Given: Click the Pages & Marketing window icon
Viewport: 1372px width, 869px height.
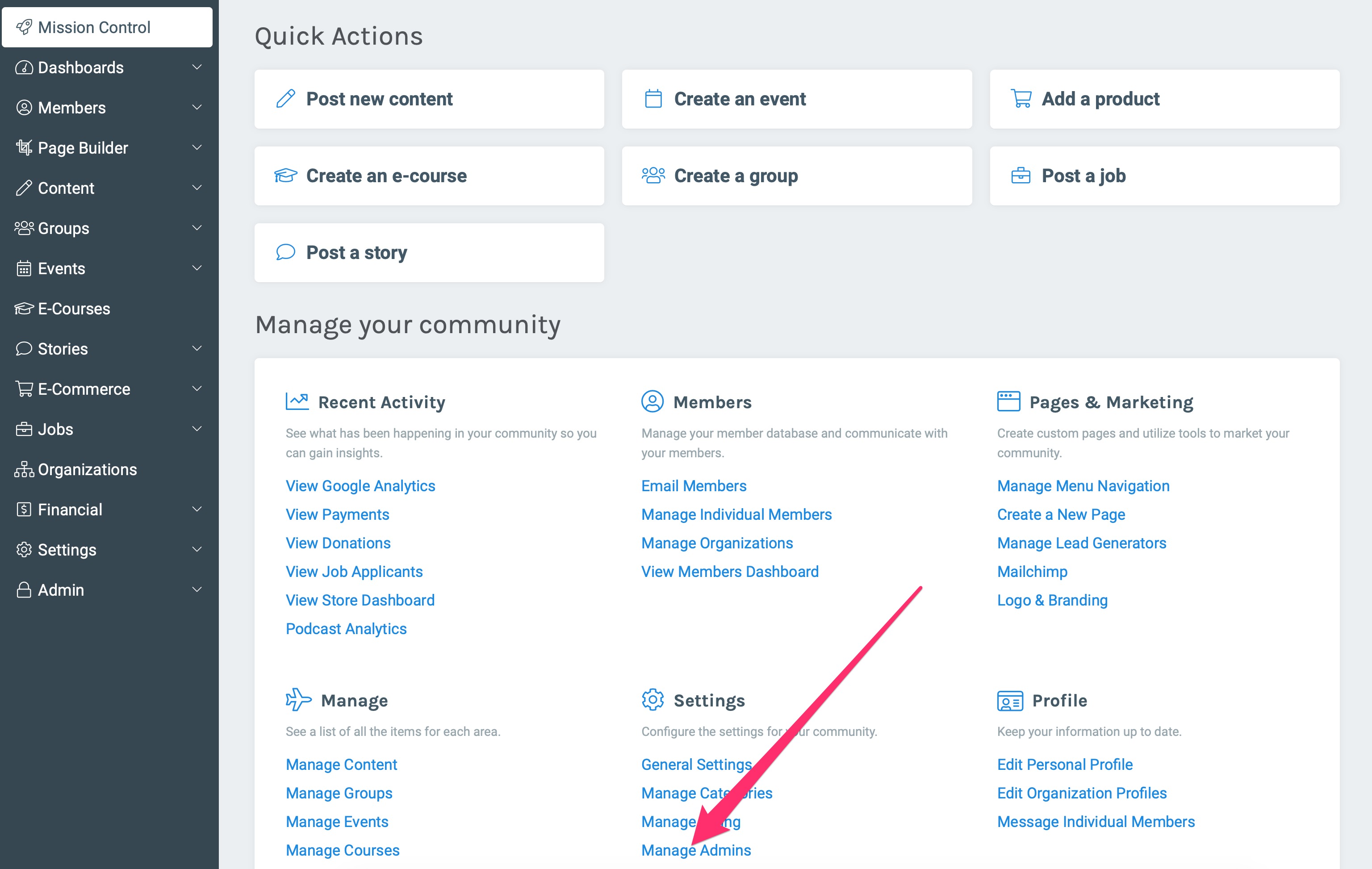Looking at the screenshot, I should [1008, 401].
